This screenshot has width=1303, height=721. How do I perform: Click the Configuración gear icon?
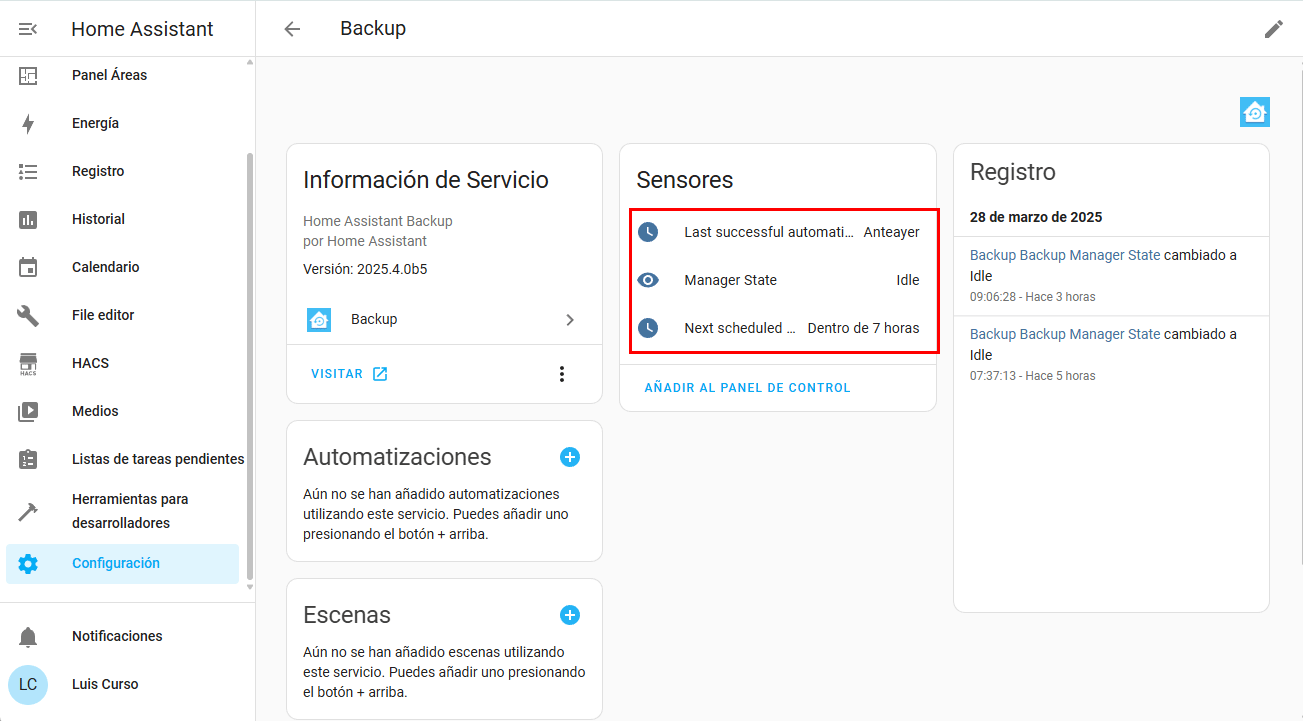[28, 564]
